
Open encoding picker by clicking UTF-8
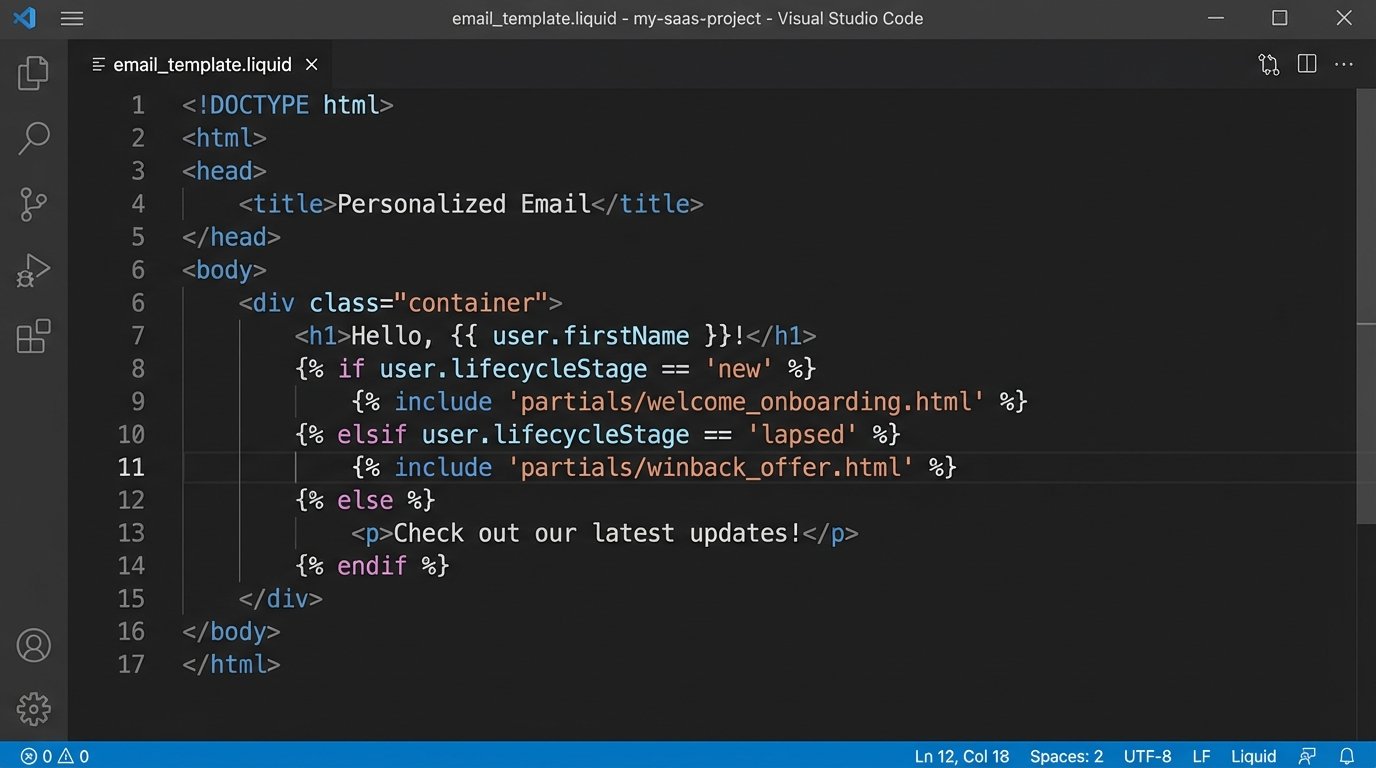(x=1147, y=756)
